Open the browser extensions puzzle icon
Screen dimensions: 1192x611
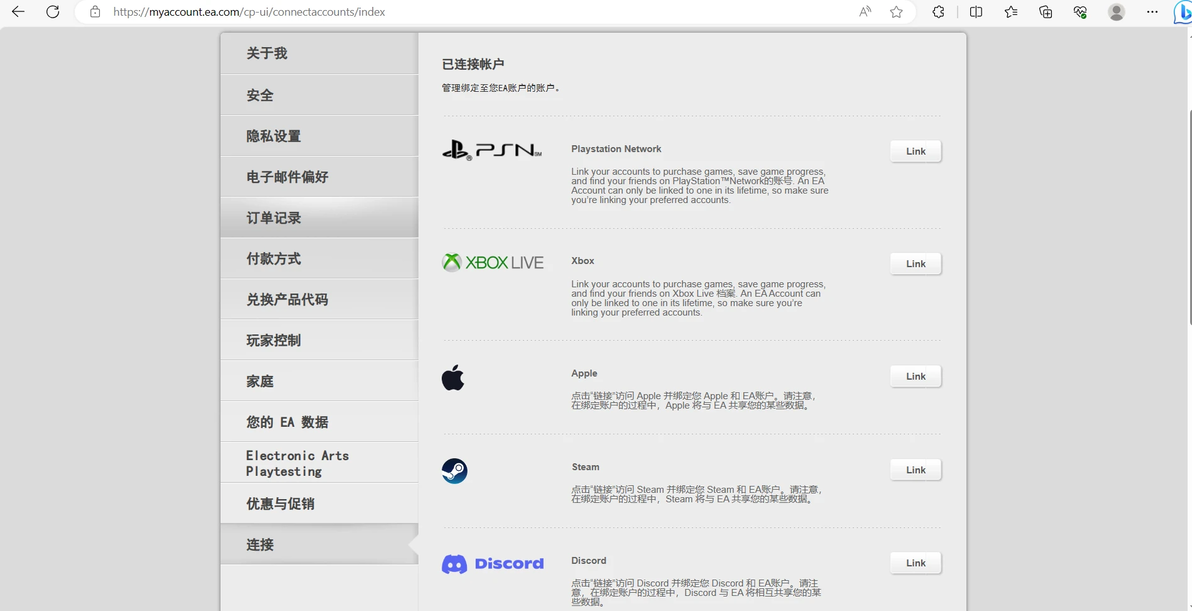[939, 11]
